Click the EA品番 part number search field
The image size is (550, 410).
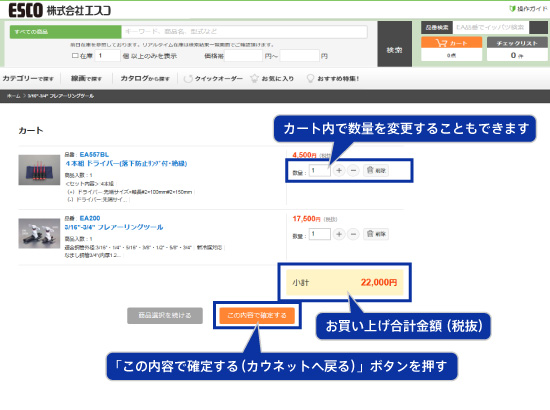491,27
